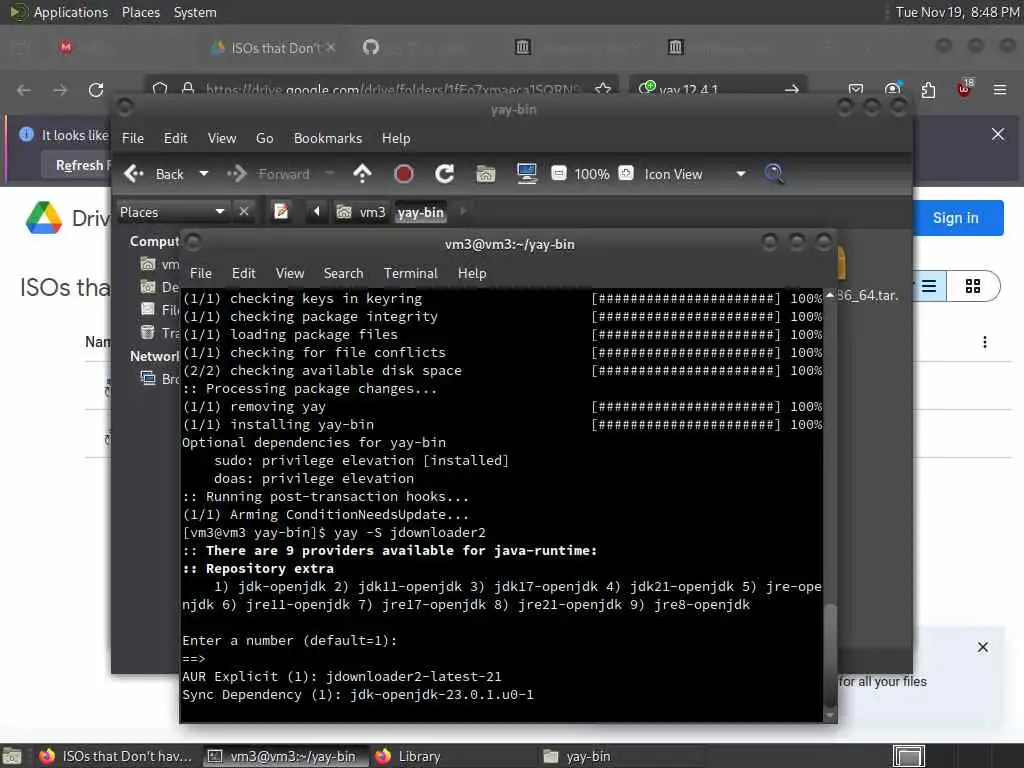
Task: Open the terminal View menu
Action: tap(289, 273)
